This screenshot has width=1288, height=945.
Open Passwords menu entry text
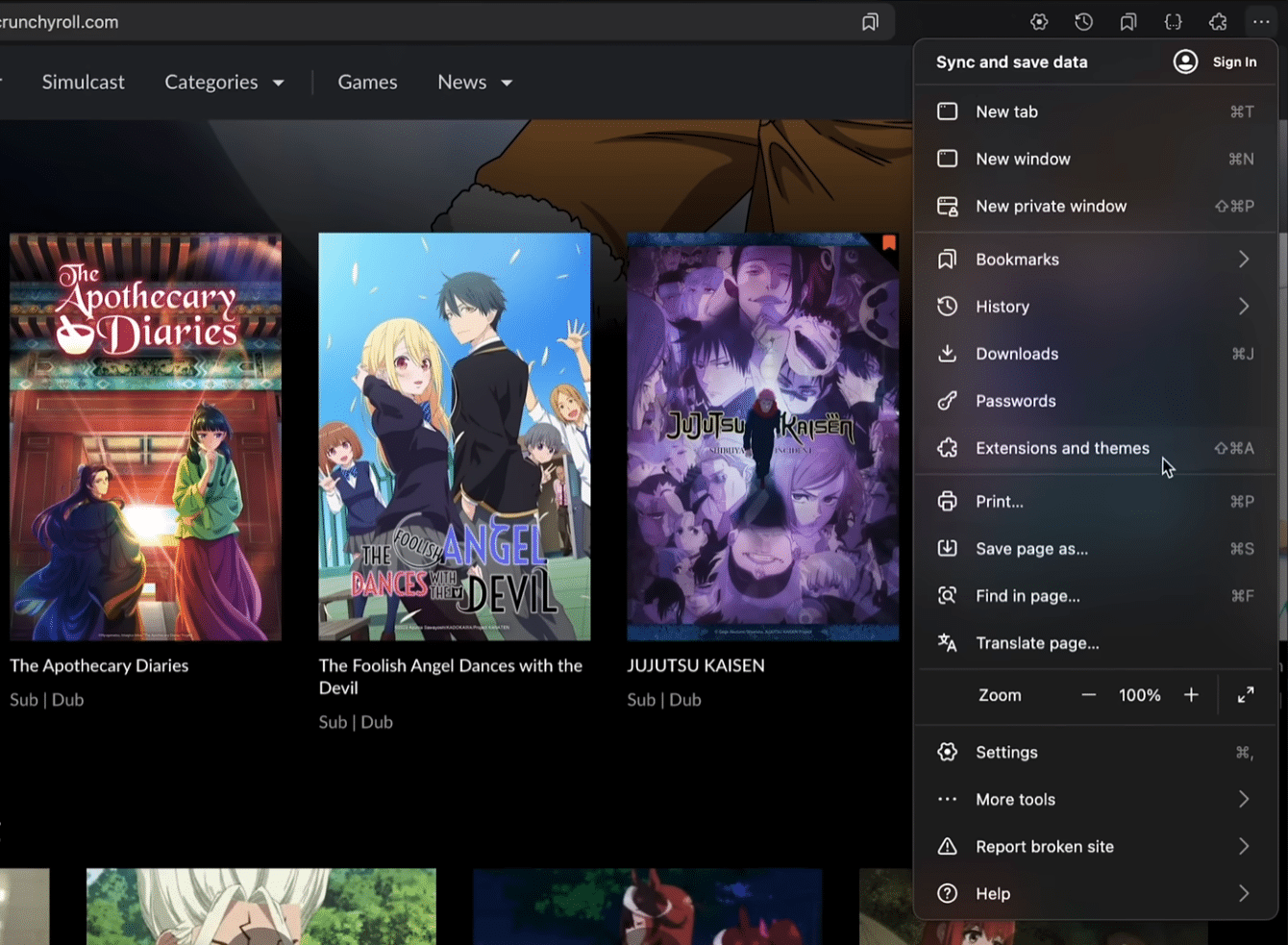(x=1015, y=401)
